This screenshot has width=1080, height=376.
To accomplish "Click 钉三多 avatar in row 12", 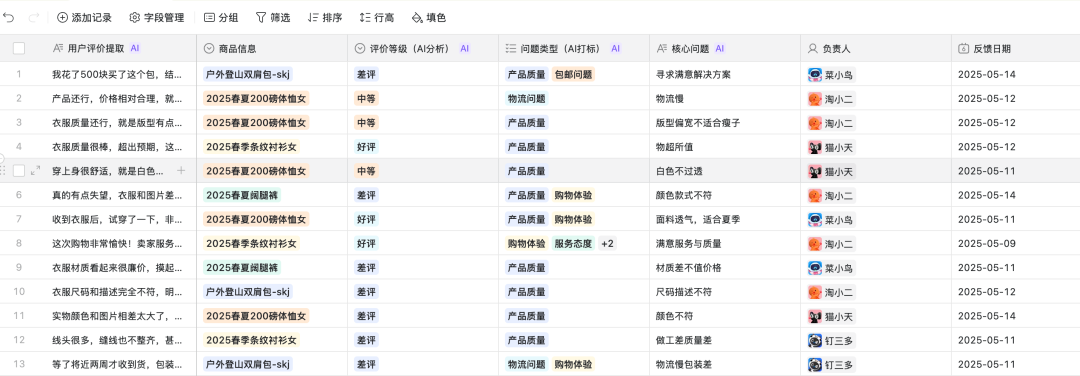I will coord(814,340).
